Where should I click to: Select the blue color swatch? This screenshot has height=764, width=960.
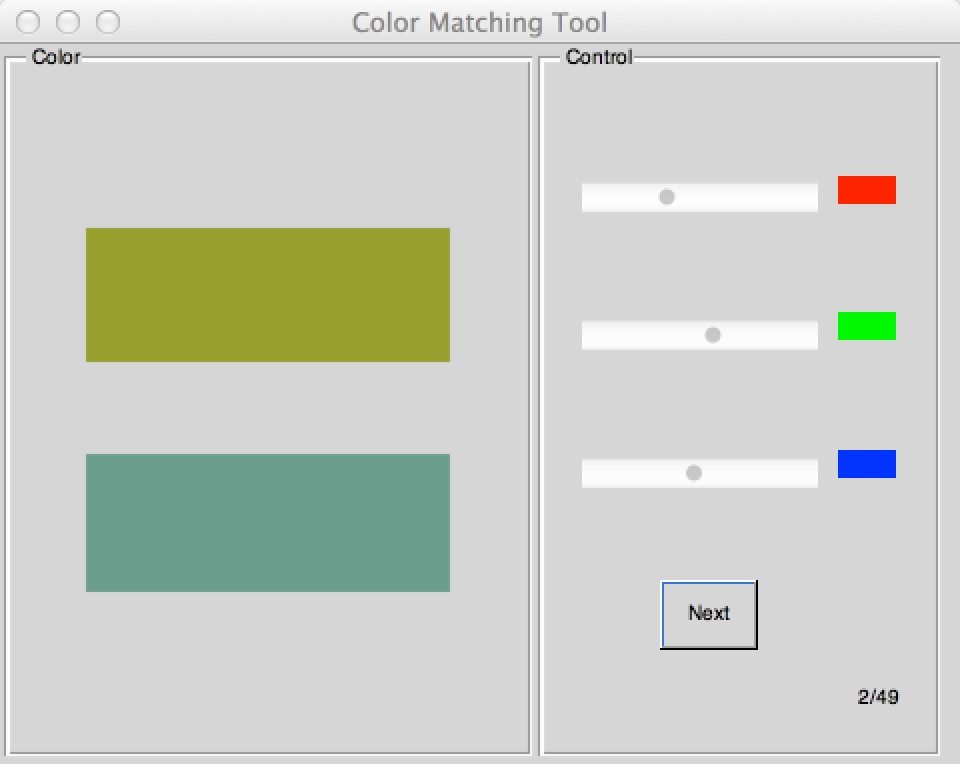pyautogui.click(x=866, y=464)
